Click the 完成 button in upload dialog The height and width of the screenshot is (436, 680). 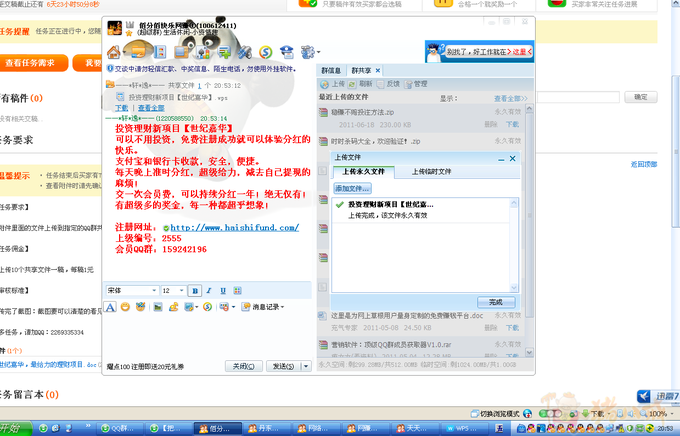point(496,302)
